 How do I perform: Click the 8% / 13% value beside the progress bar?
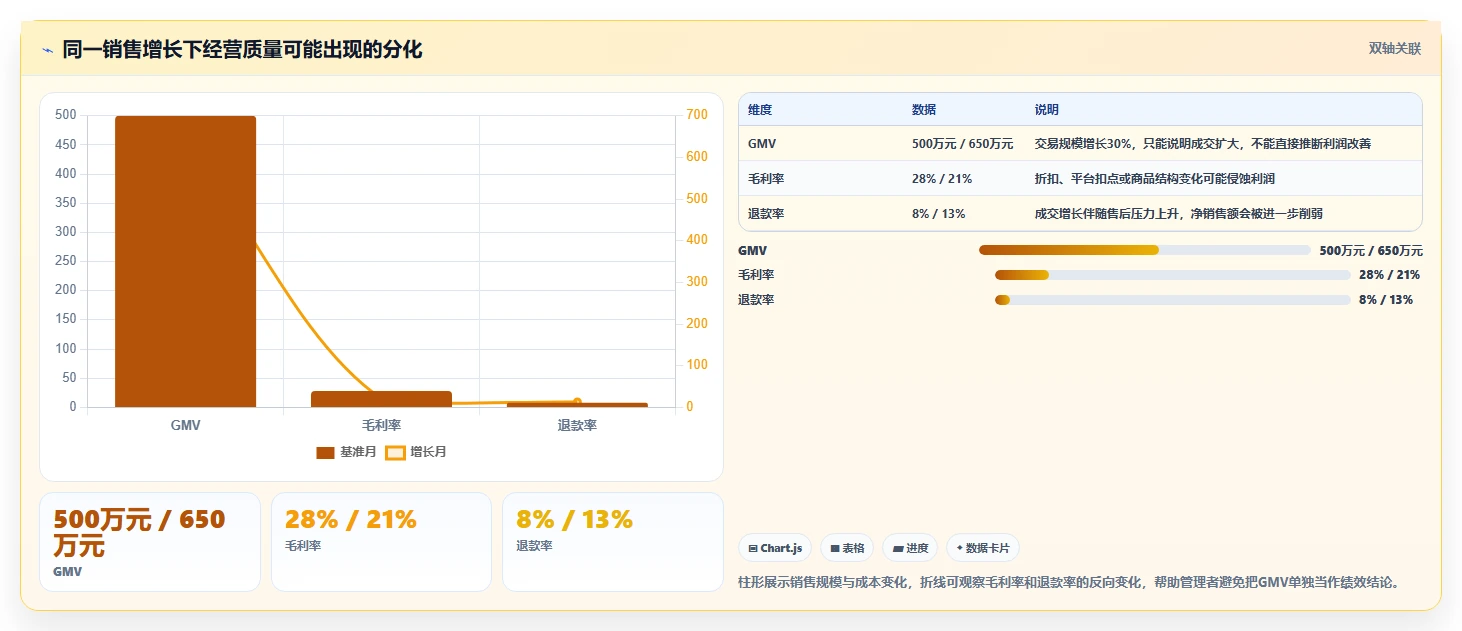coord(1386,300)
